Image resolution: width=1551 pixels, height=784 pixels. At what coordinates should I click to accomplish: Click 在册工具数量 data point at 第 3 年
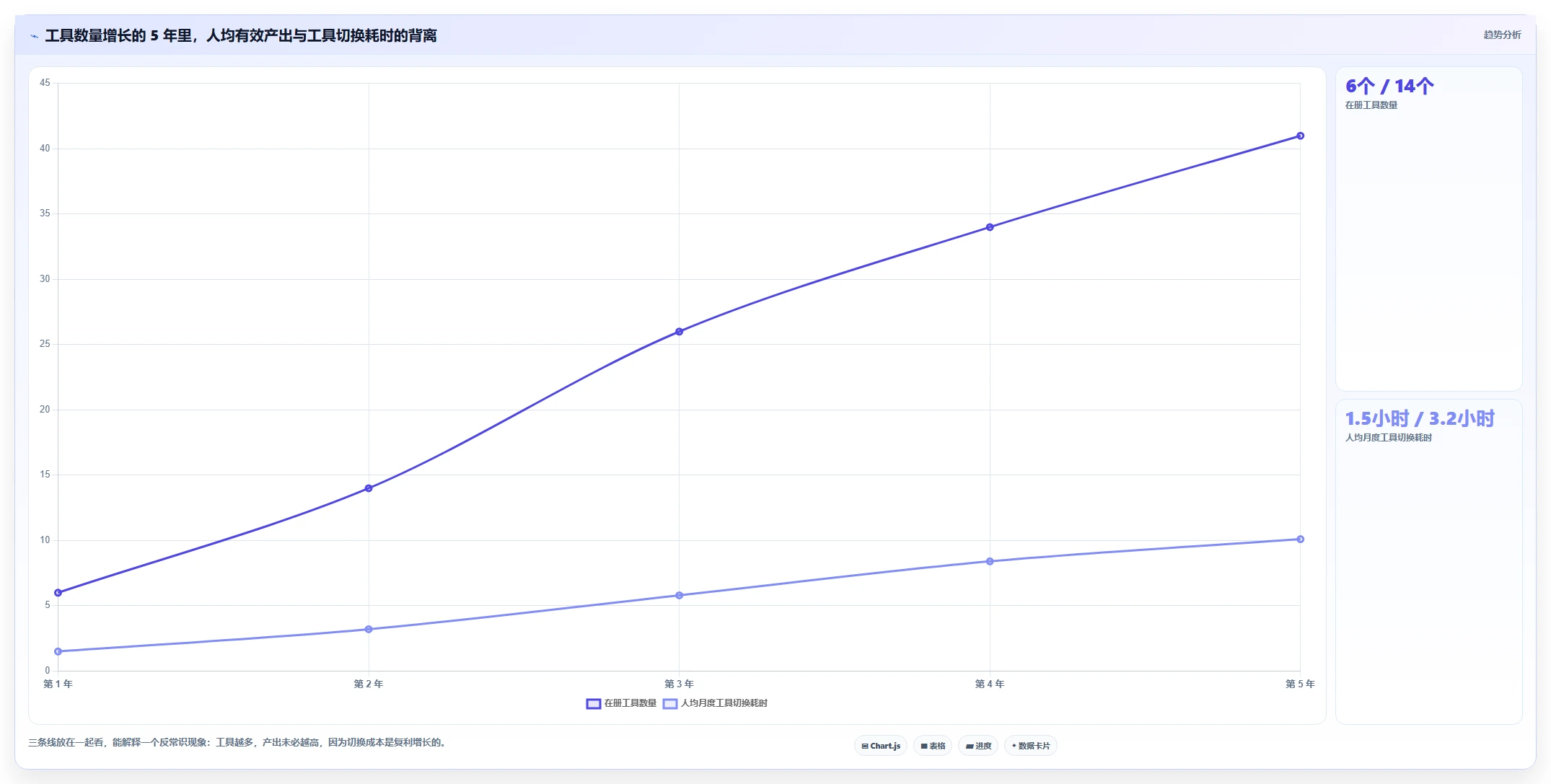point(679,332)
